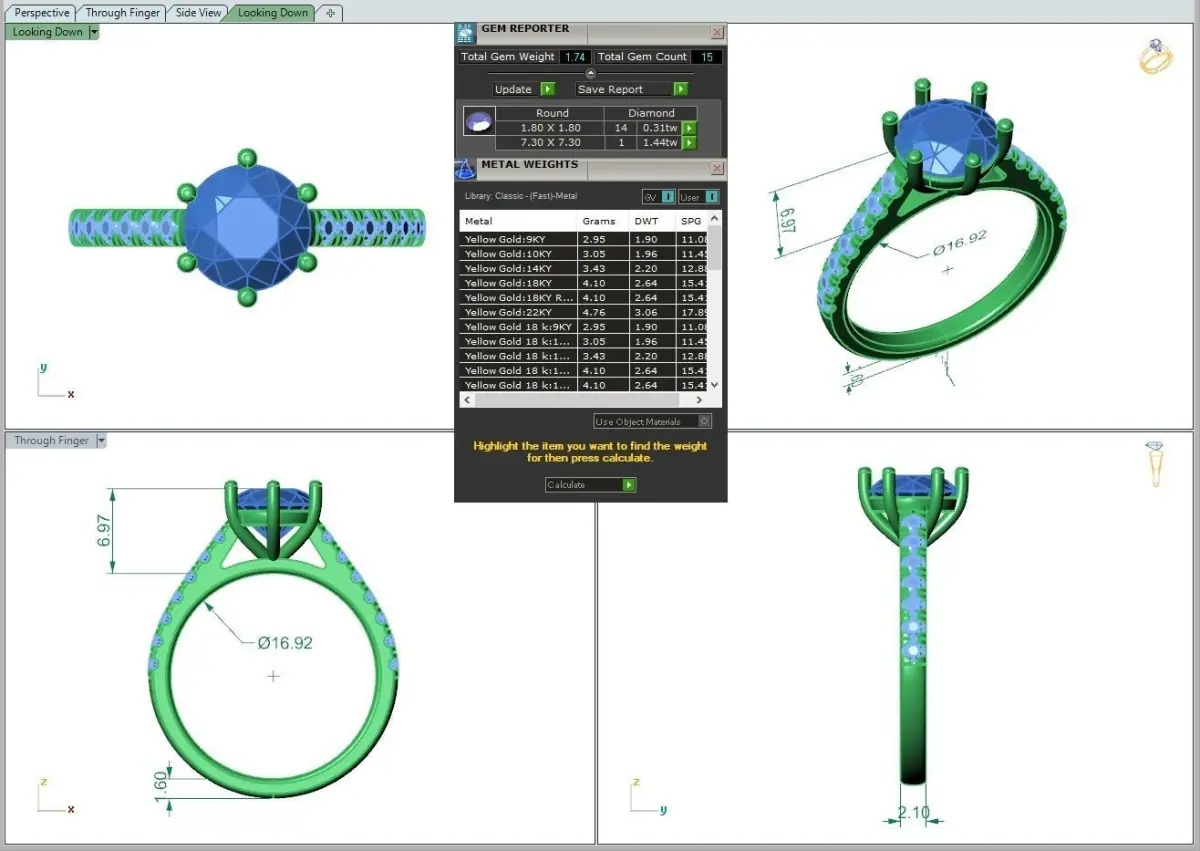The height and width of the screenshot is (851, 1200).
Task: Select the Yellow Gold:18KY R... row
Action: (584, 298)
